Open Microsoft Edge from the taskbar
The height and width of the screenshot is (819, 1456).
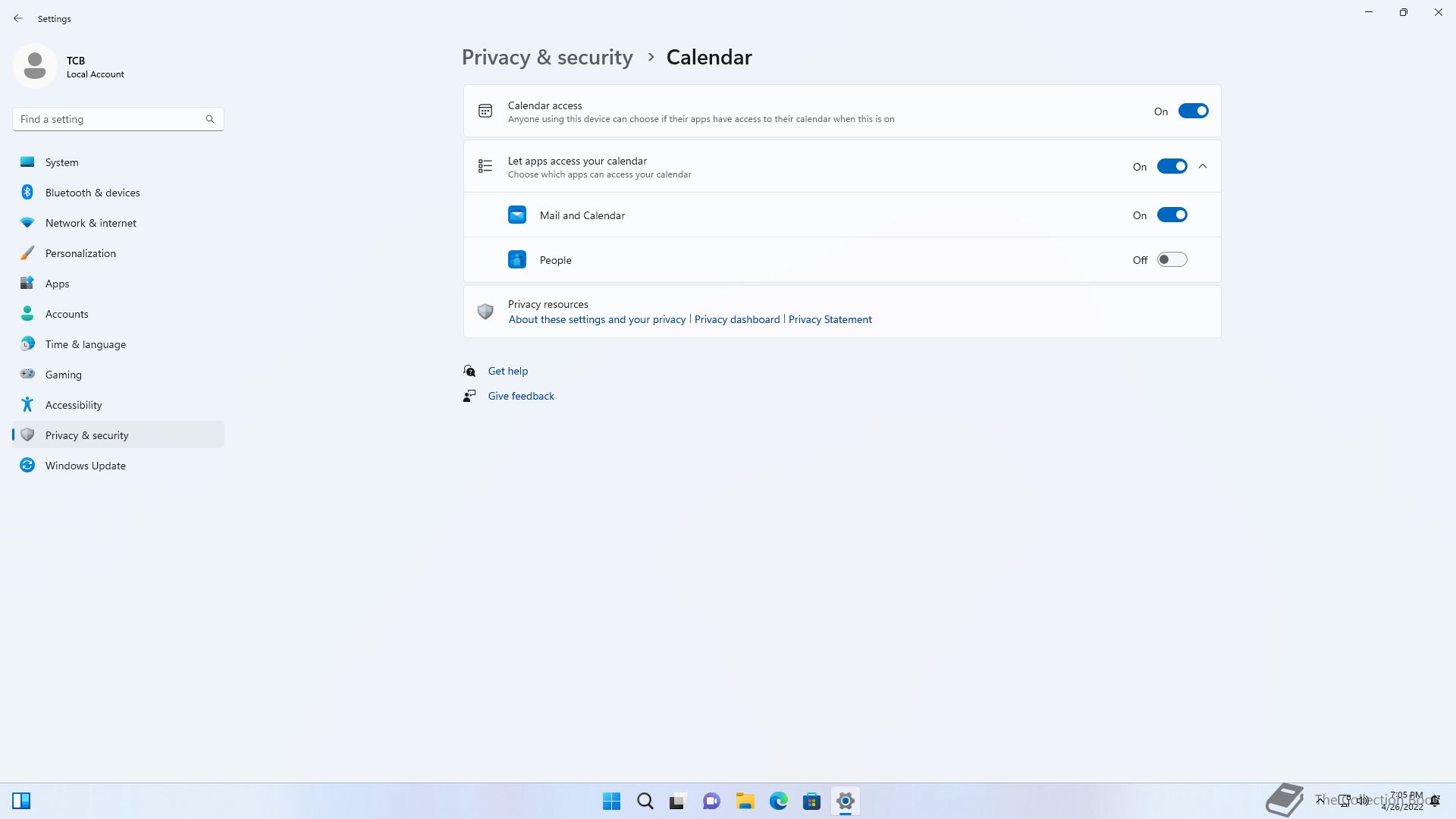pyautogui.click(x=779, y=801)
